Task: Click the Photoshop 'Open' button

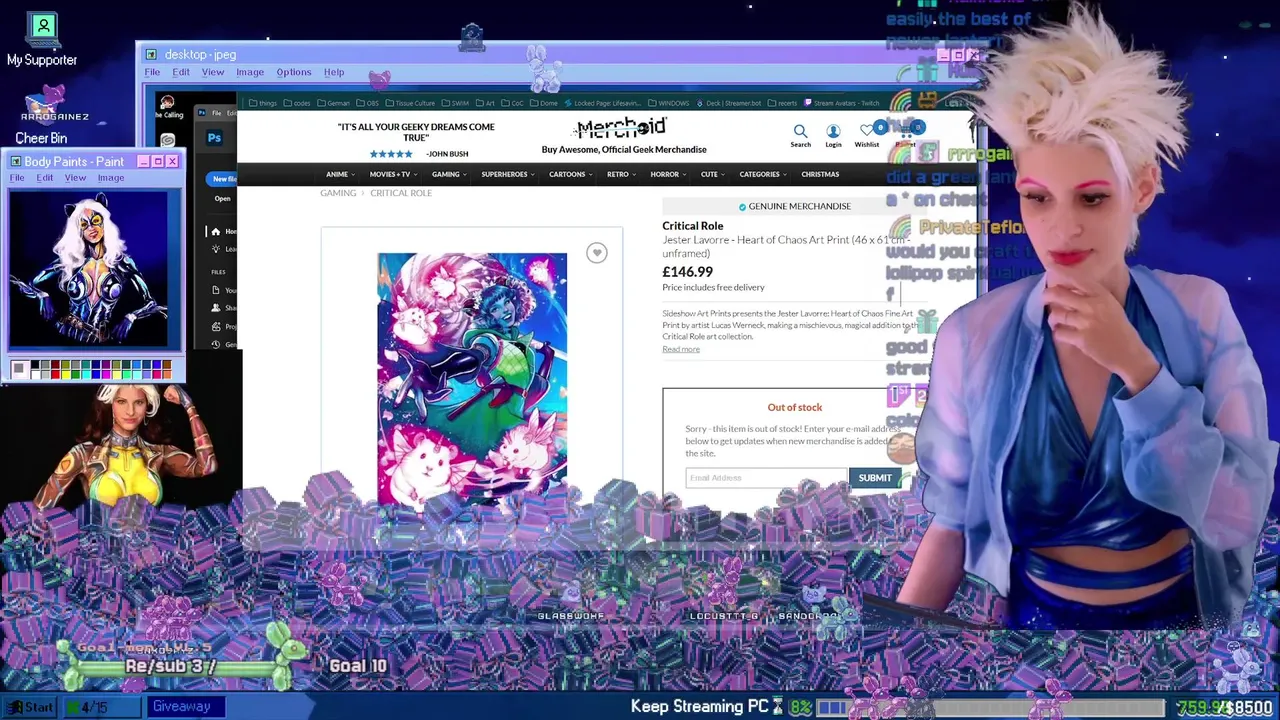Action: click(x=222, y=198)
